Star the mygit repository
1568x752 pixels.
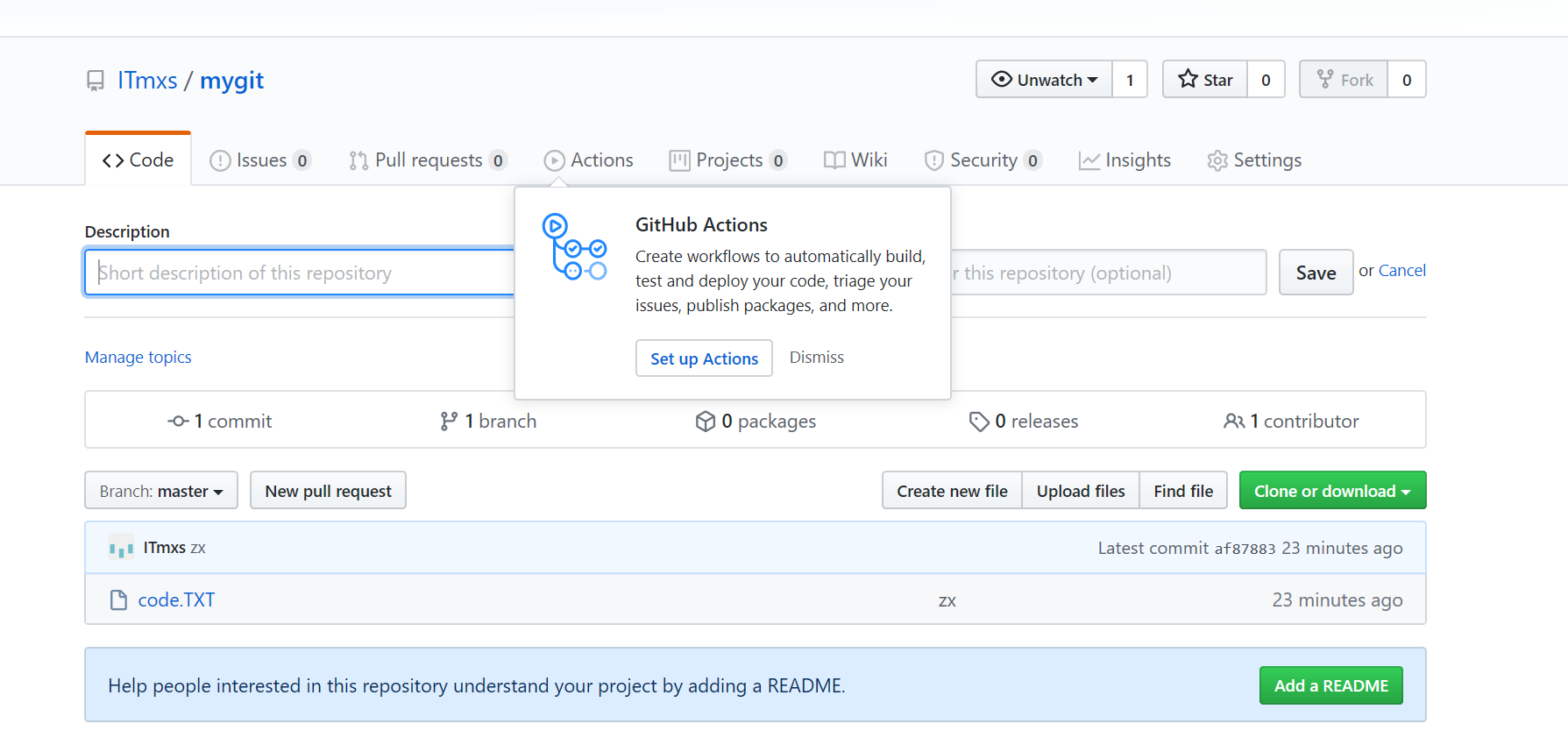pos(1205,80)
